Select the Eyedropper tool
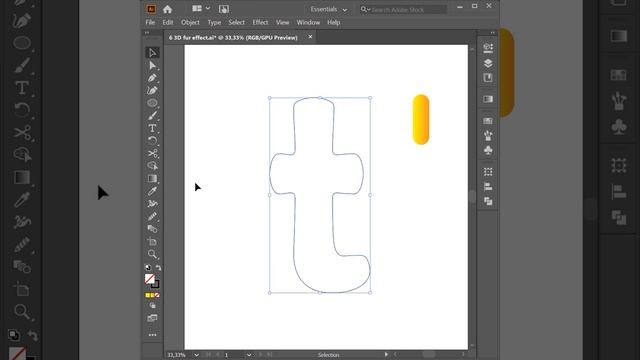Viewport: 640px width, 360px height. (x=152, y=191)
